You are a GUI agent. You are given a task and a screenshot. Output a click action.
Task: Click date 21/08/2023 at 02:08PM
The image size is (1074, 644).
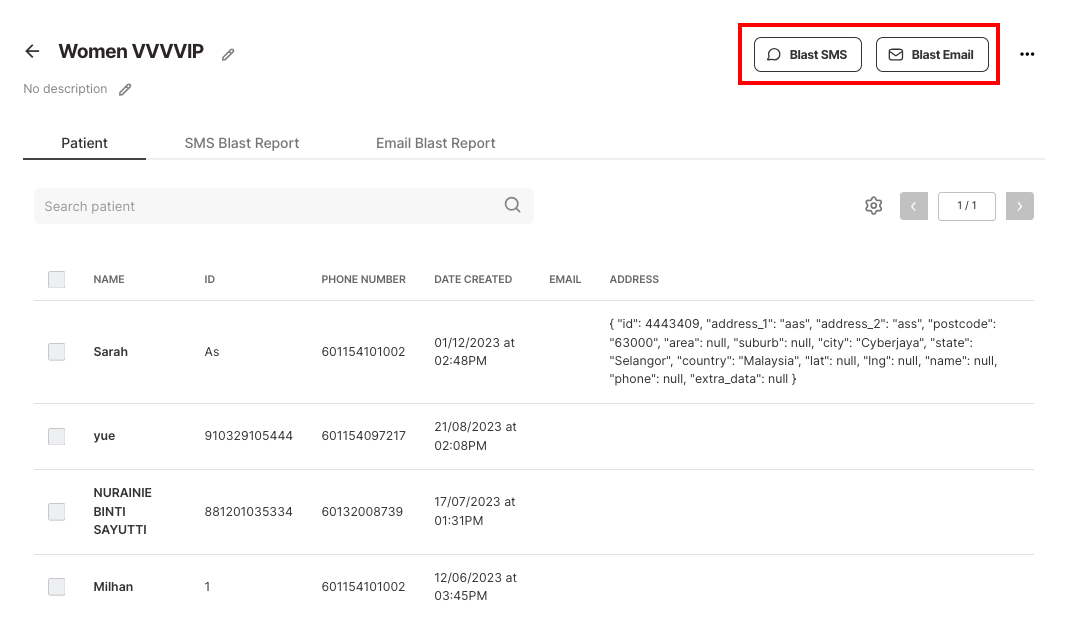475,436
